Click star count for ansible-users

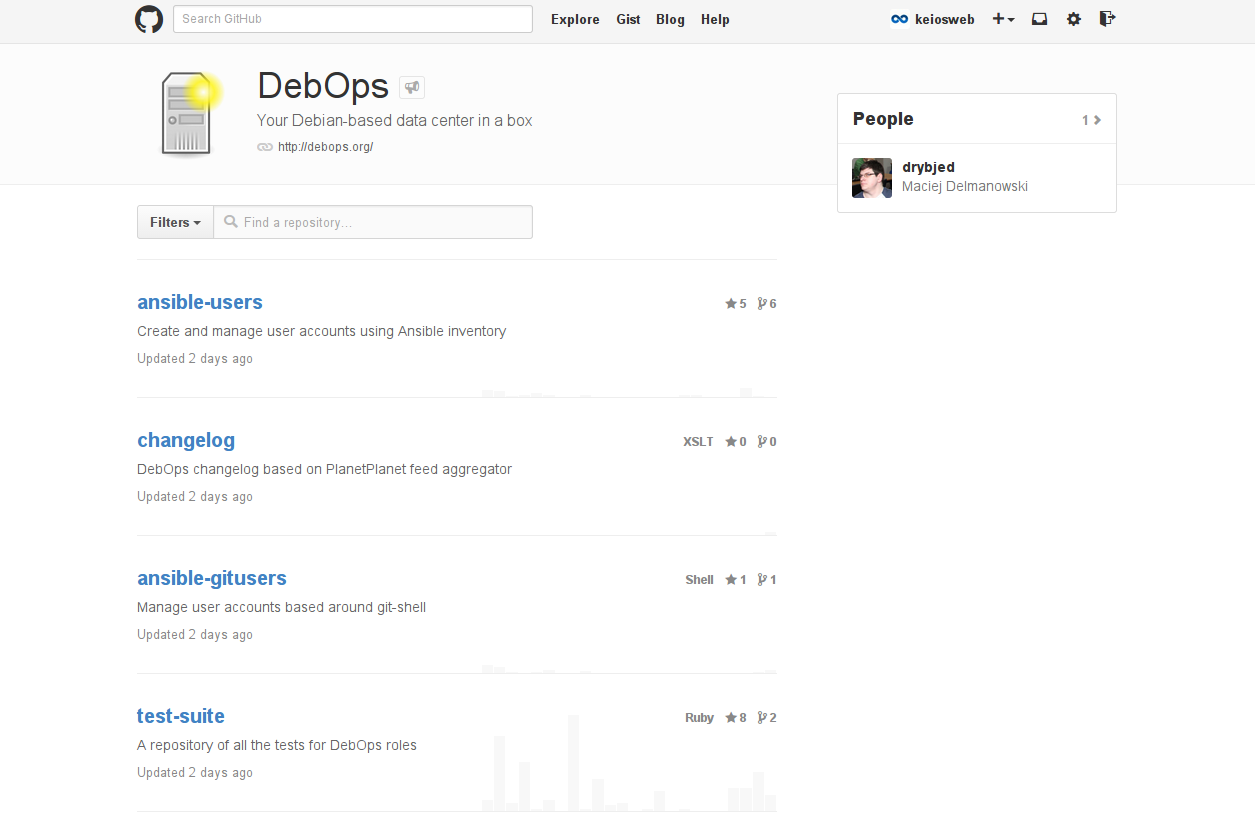(x=736, y=304)
